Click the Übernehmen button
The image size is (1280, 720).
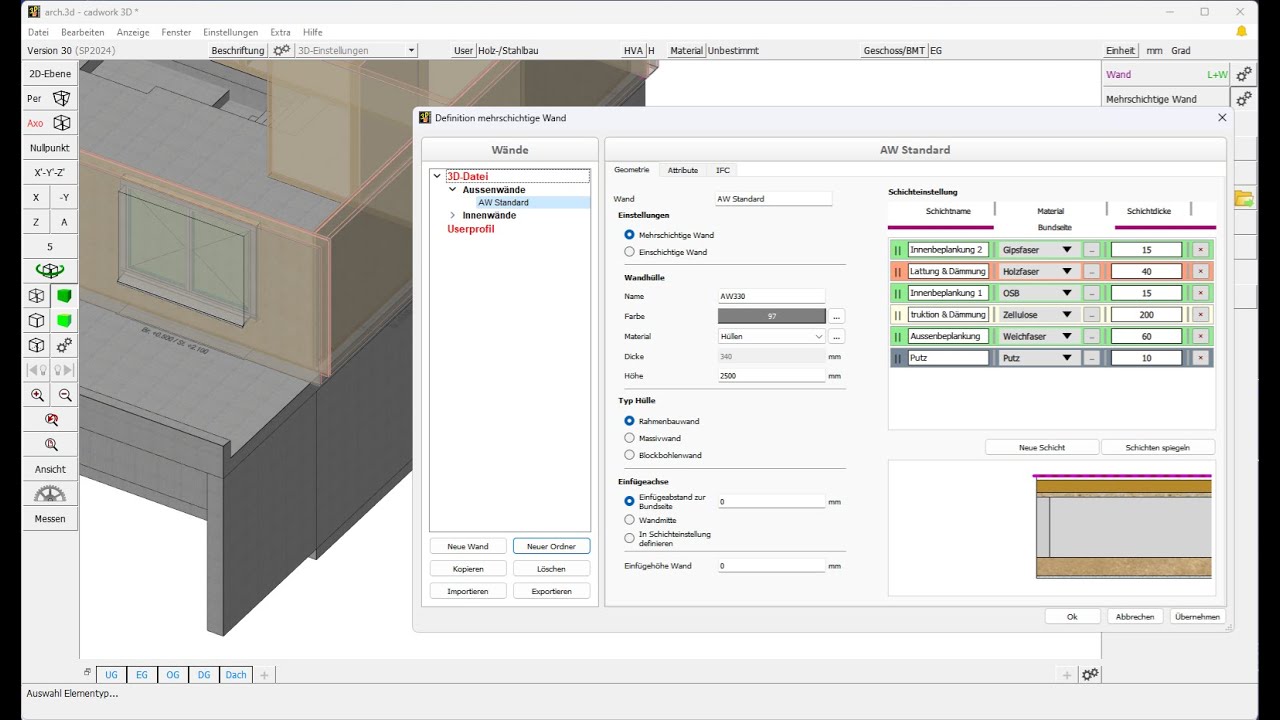coord(1197,617)
